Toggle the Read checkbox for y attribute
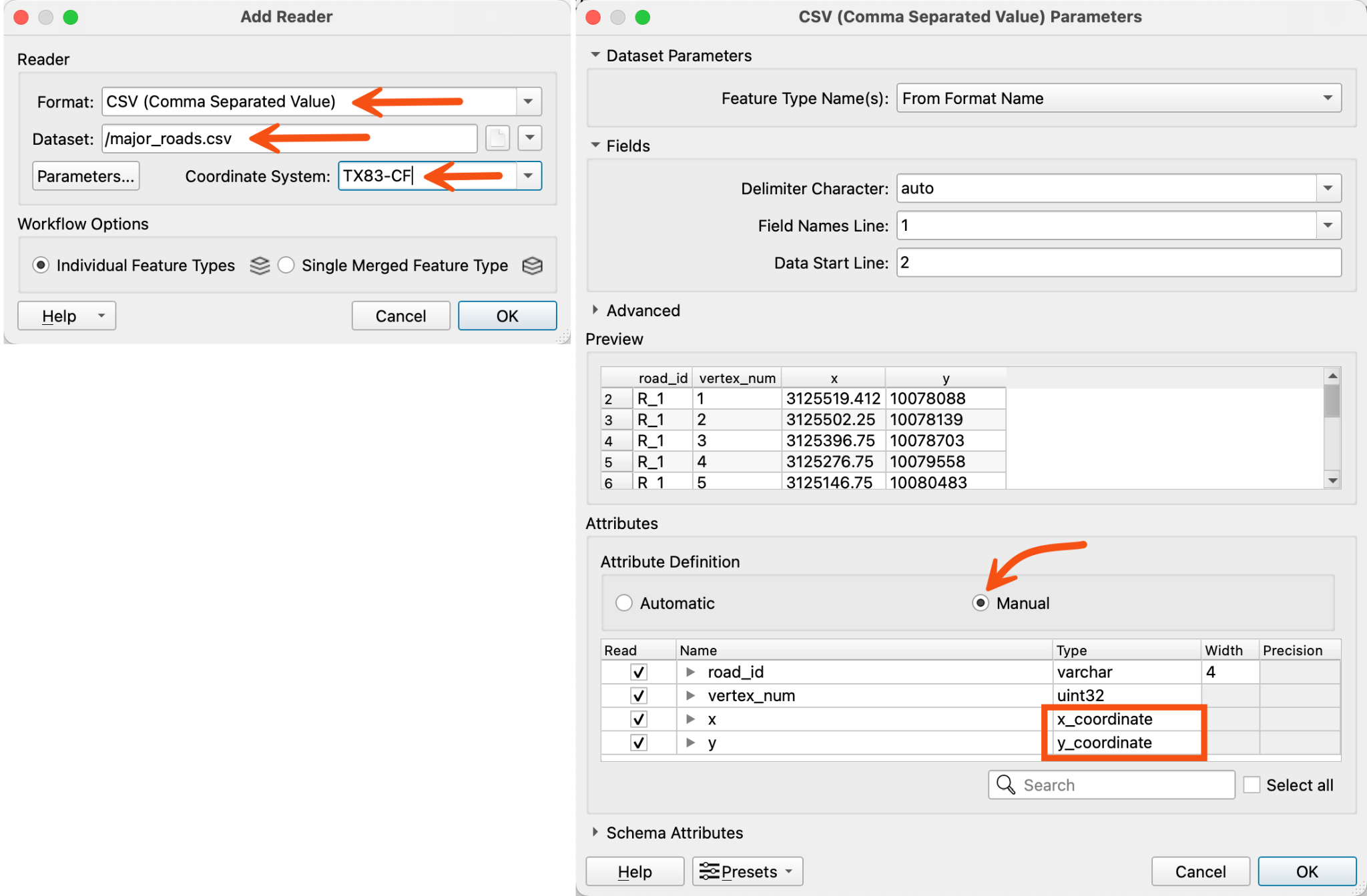 click(639, 743)
